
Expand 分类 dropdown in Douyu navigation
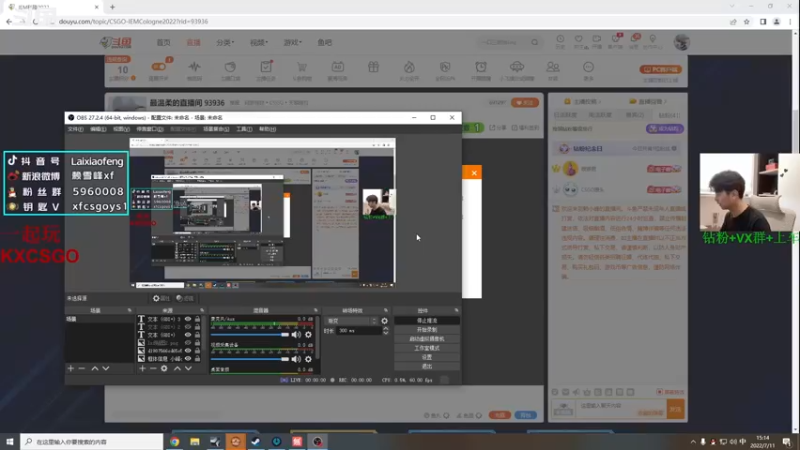(224, 42)
